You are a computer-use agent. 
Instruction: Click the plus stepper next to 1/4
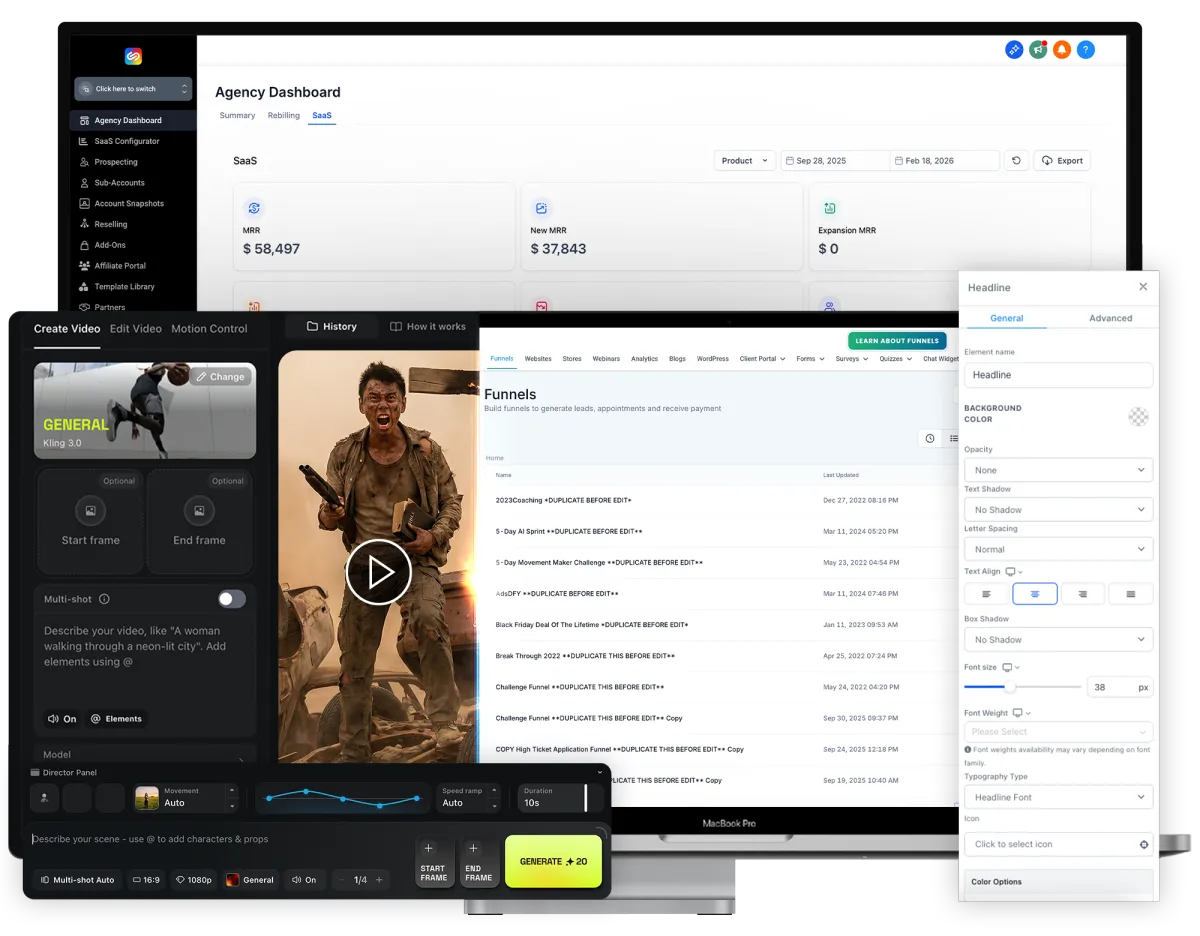coord(379,880)
